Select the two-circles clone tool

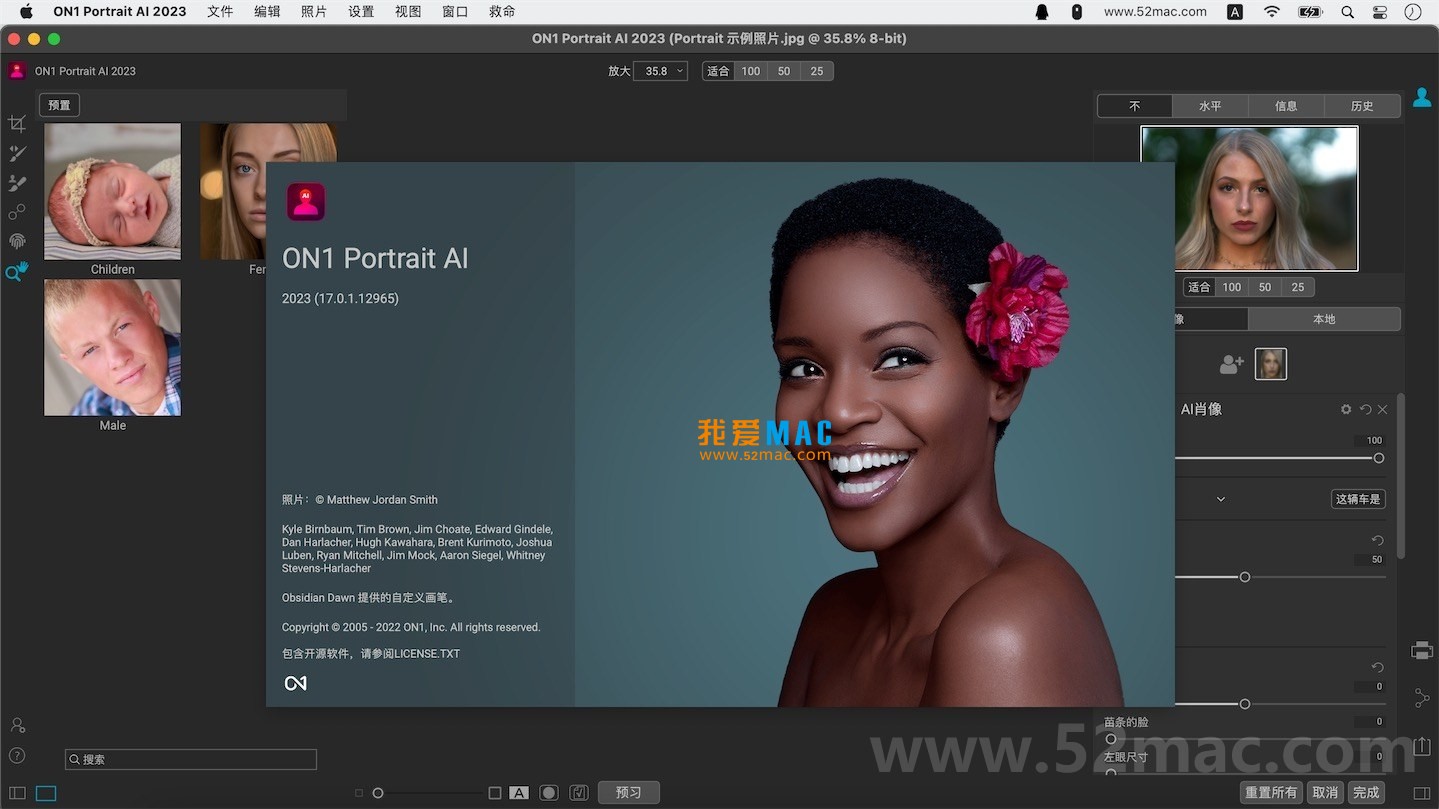17,212
